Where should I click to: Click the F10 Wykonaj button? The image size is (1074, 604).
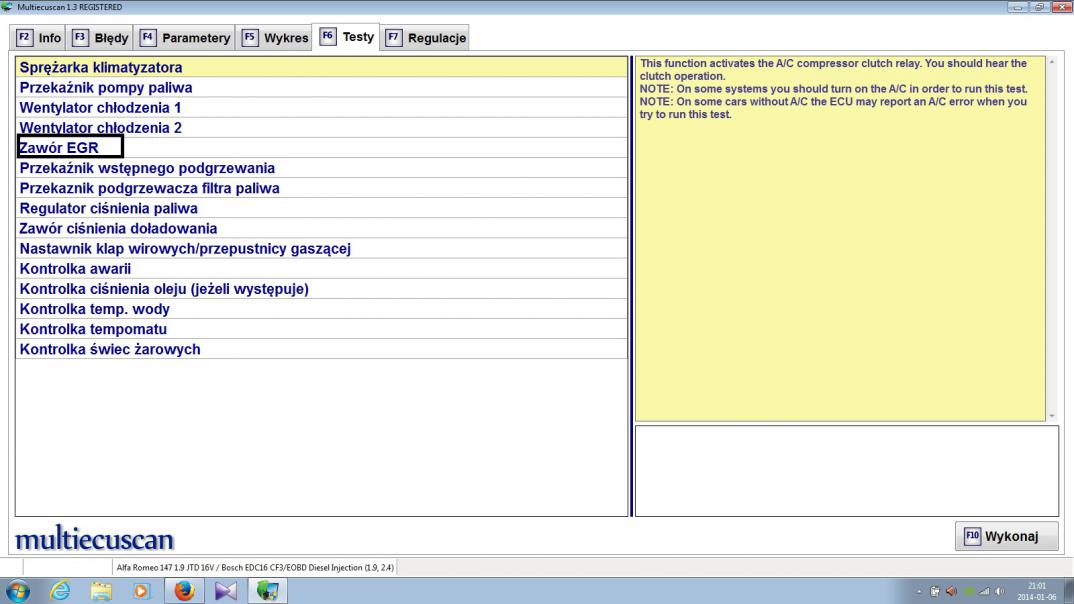[x=1006, y=536]
